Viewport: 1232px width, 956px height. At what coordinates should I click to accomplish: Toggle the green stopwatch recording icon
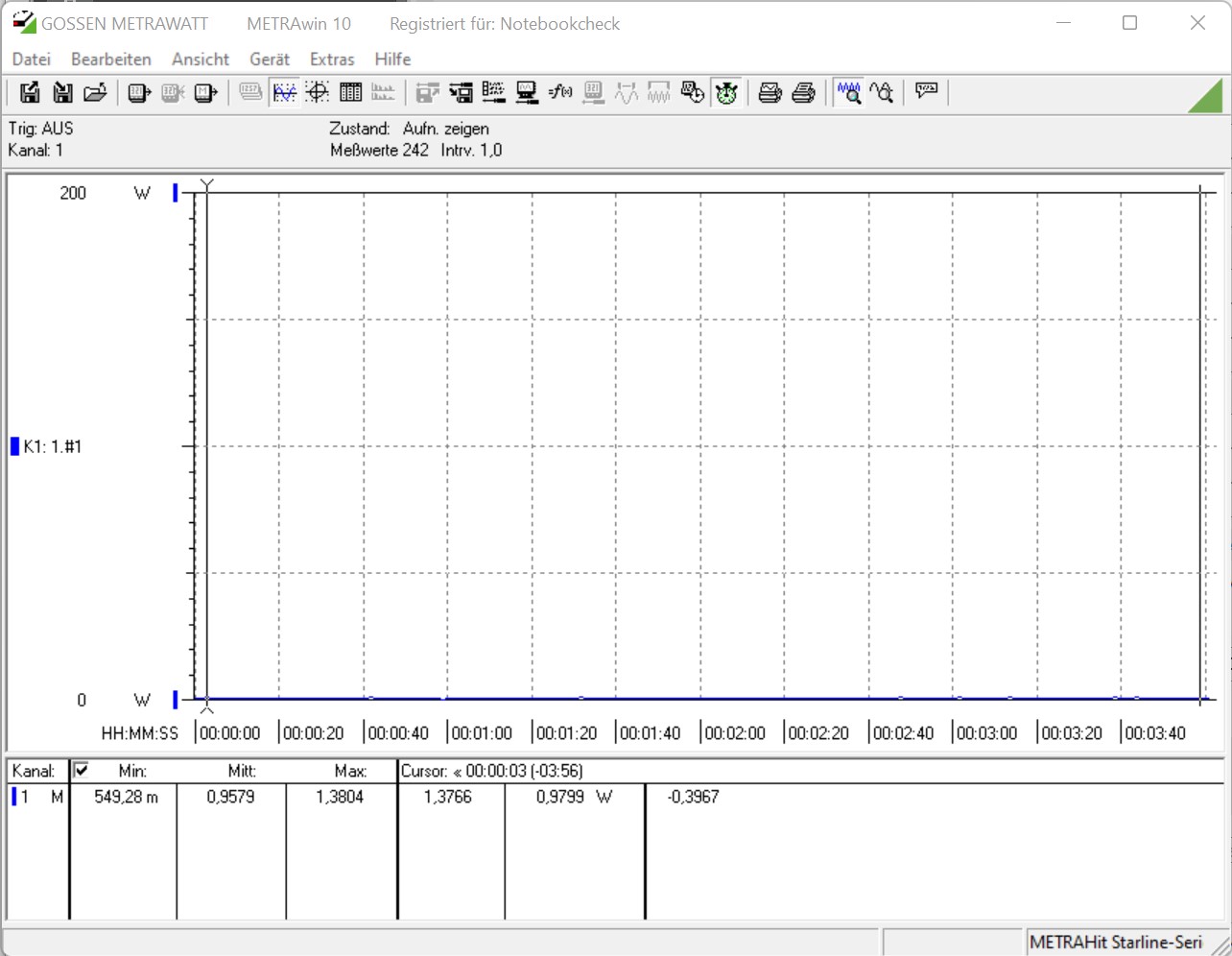tap(726, 92)
